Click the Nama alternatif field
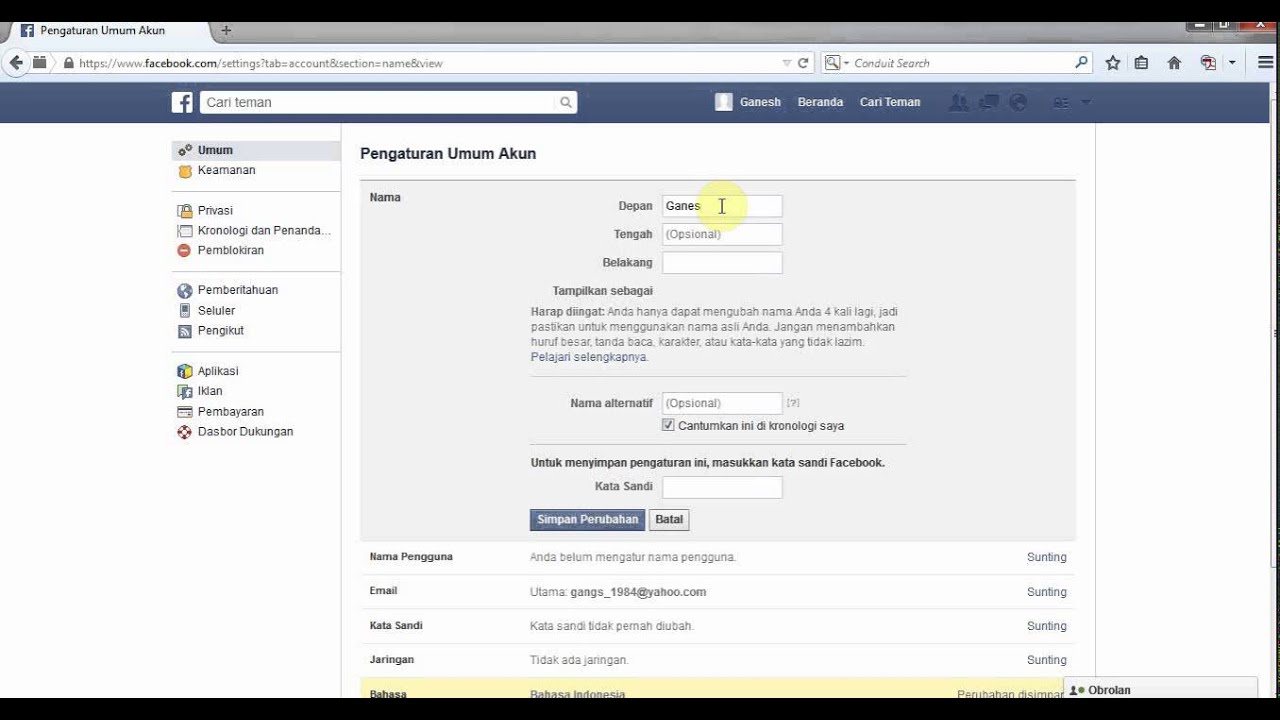The height and width of the screenshot is (720, 1280). (x=722, y=403)
